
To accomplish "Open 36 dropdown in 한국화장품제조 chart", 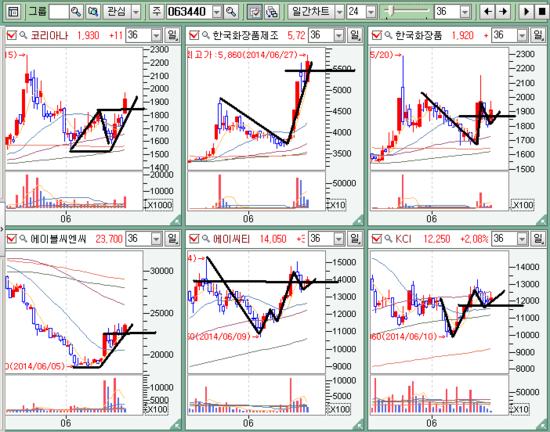I will pos(339,35).
